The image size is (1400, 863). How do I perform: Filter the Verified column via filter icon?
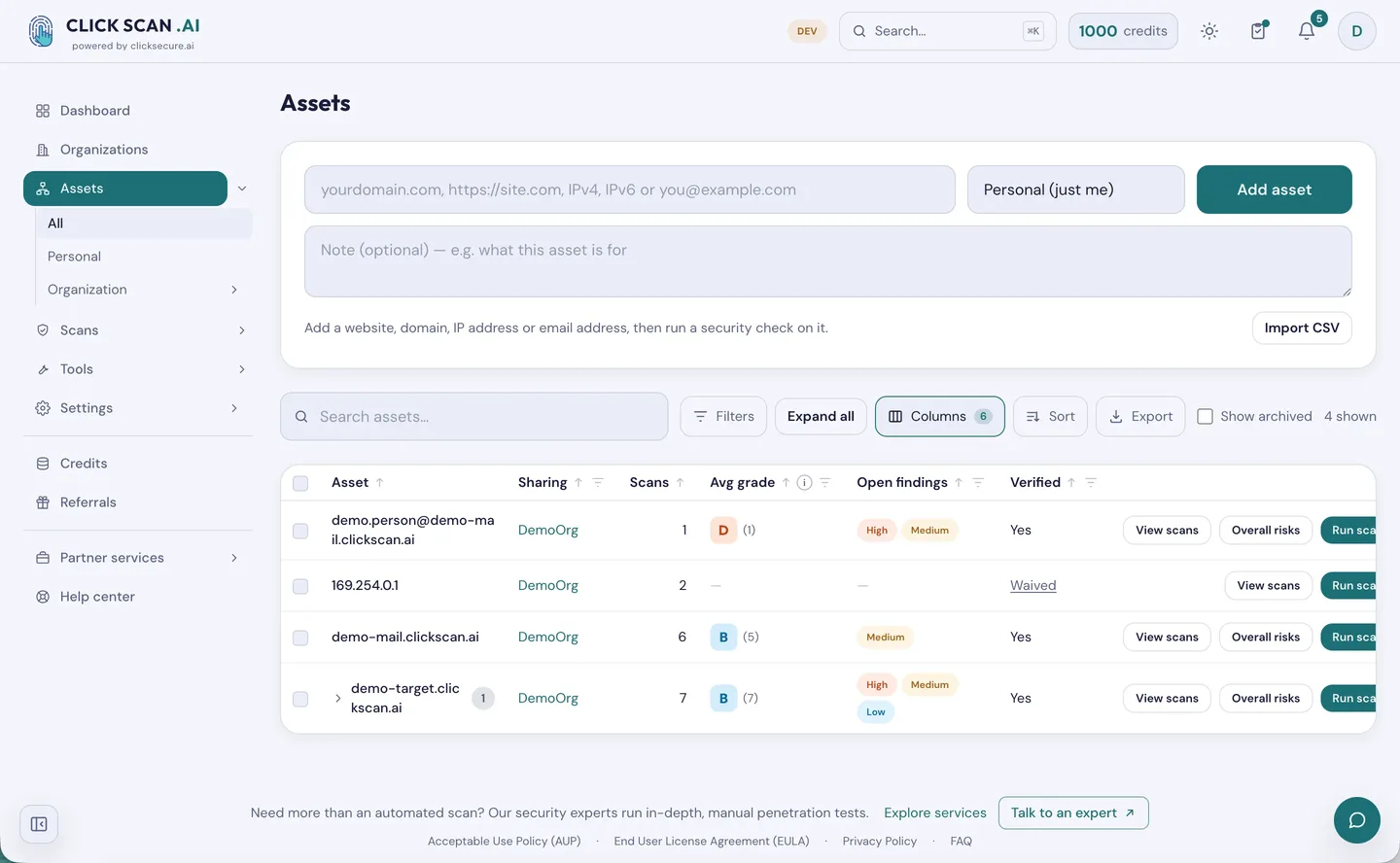(1091, 483)
